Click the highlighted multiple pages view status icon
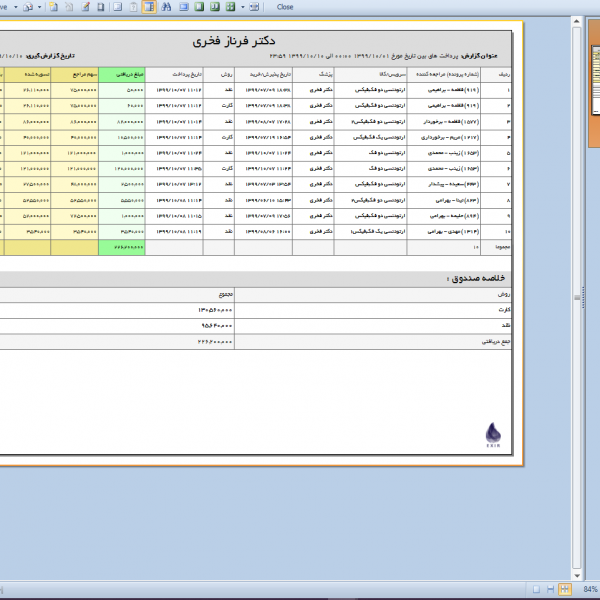600x600 pixels. click(x=565, y=589)
